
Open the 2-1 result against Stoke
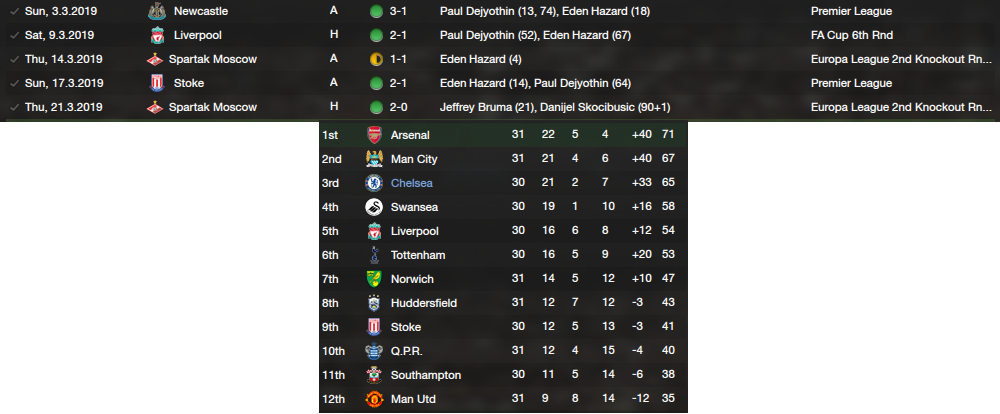coord(399,83)
